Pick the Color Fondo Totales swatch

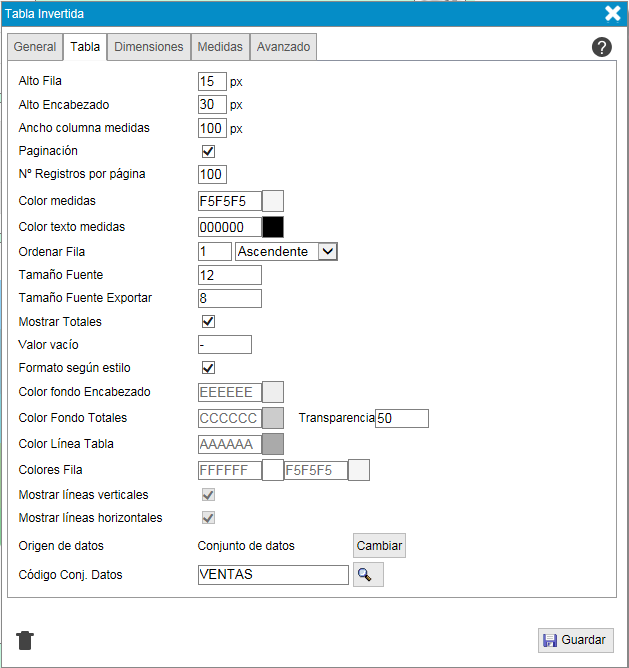tap(273, 418)
